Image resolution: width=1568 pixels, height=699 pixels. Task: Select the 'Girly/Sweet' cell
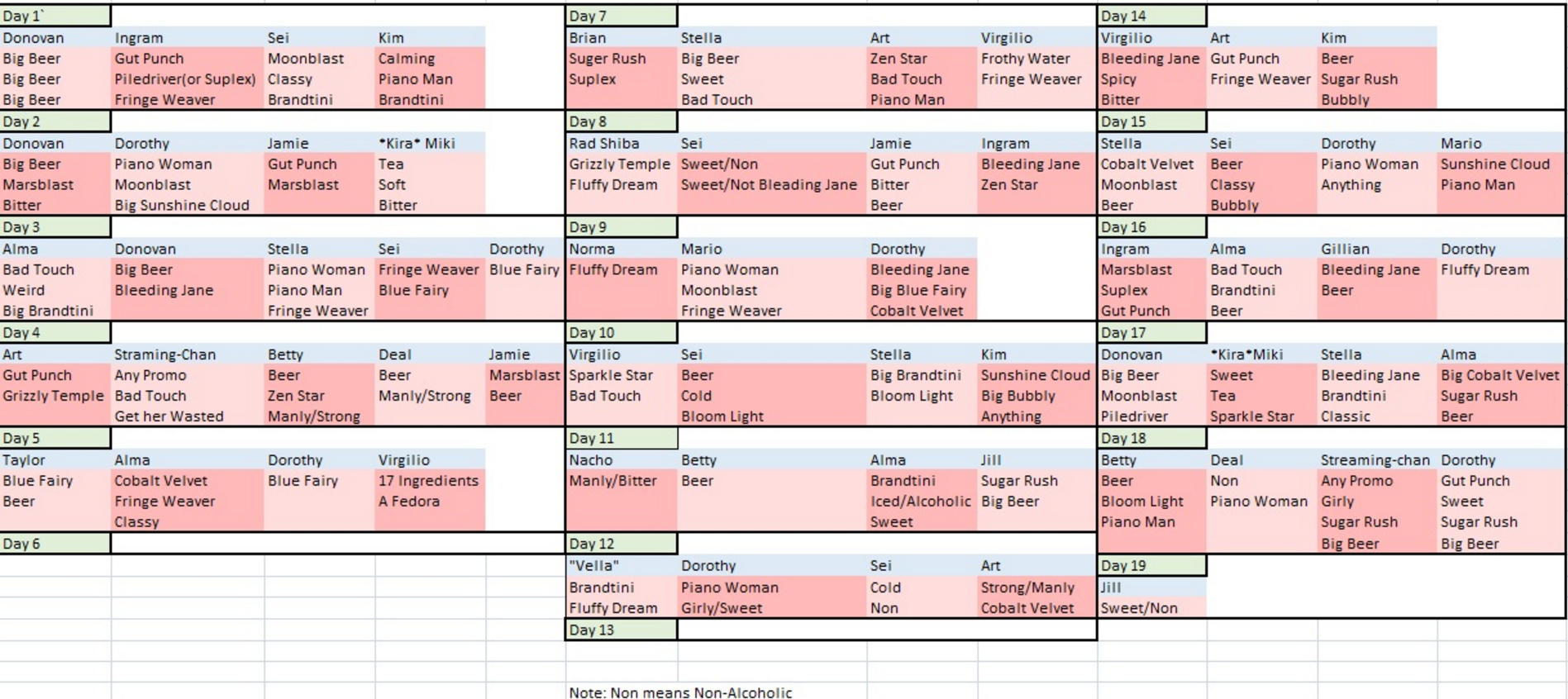tap(772, 608)
